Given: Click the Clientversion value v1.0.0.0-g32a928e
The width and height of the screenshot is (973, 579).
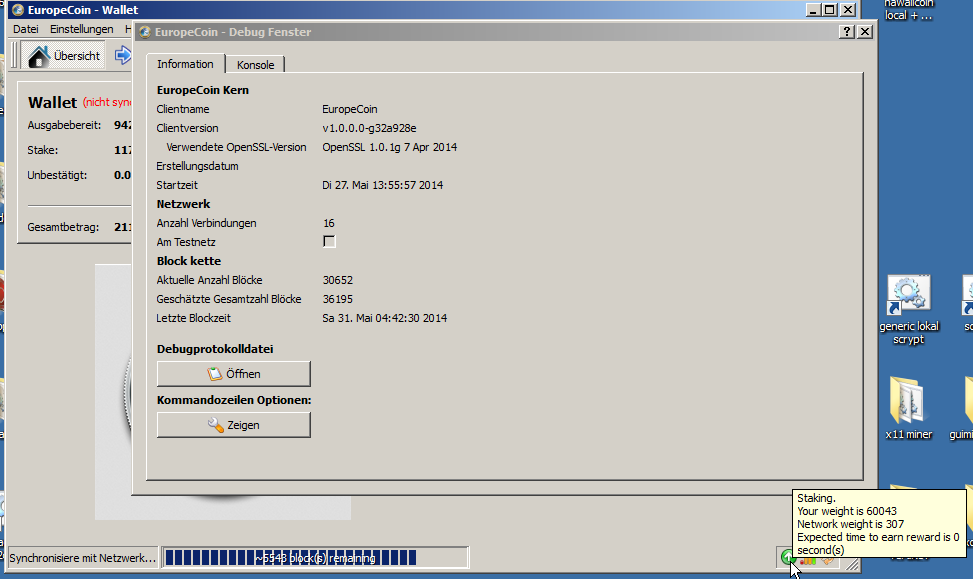Looking at the screenshot, I should pyautogui.click(x=369, y=128).
